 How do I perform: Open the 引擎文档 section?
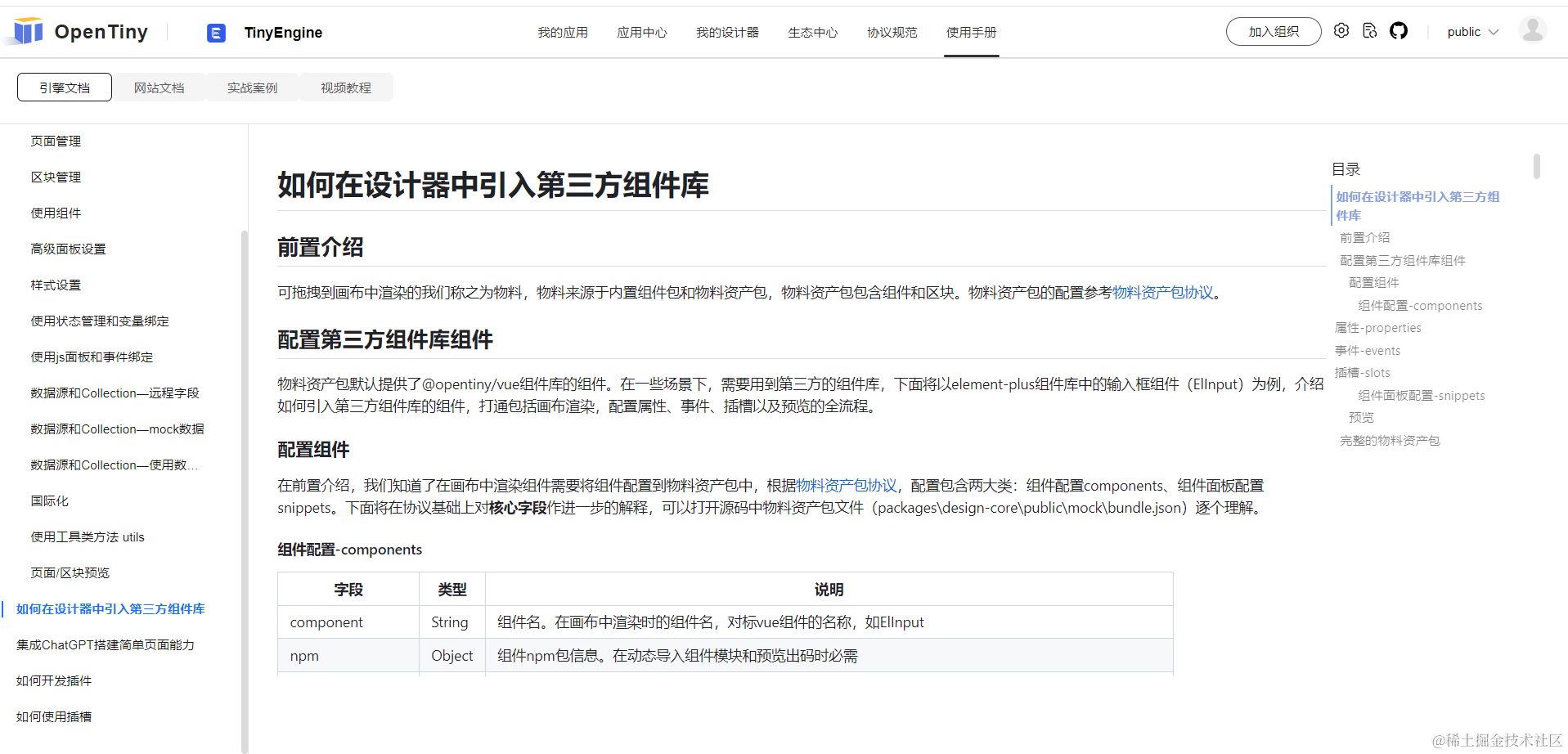(64, 87)
